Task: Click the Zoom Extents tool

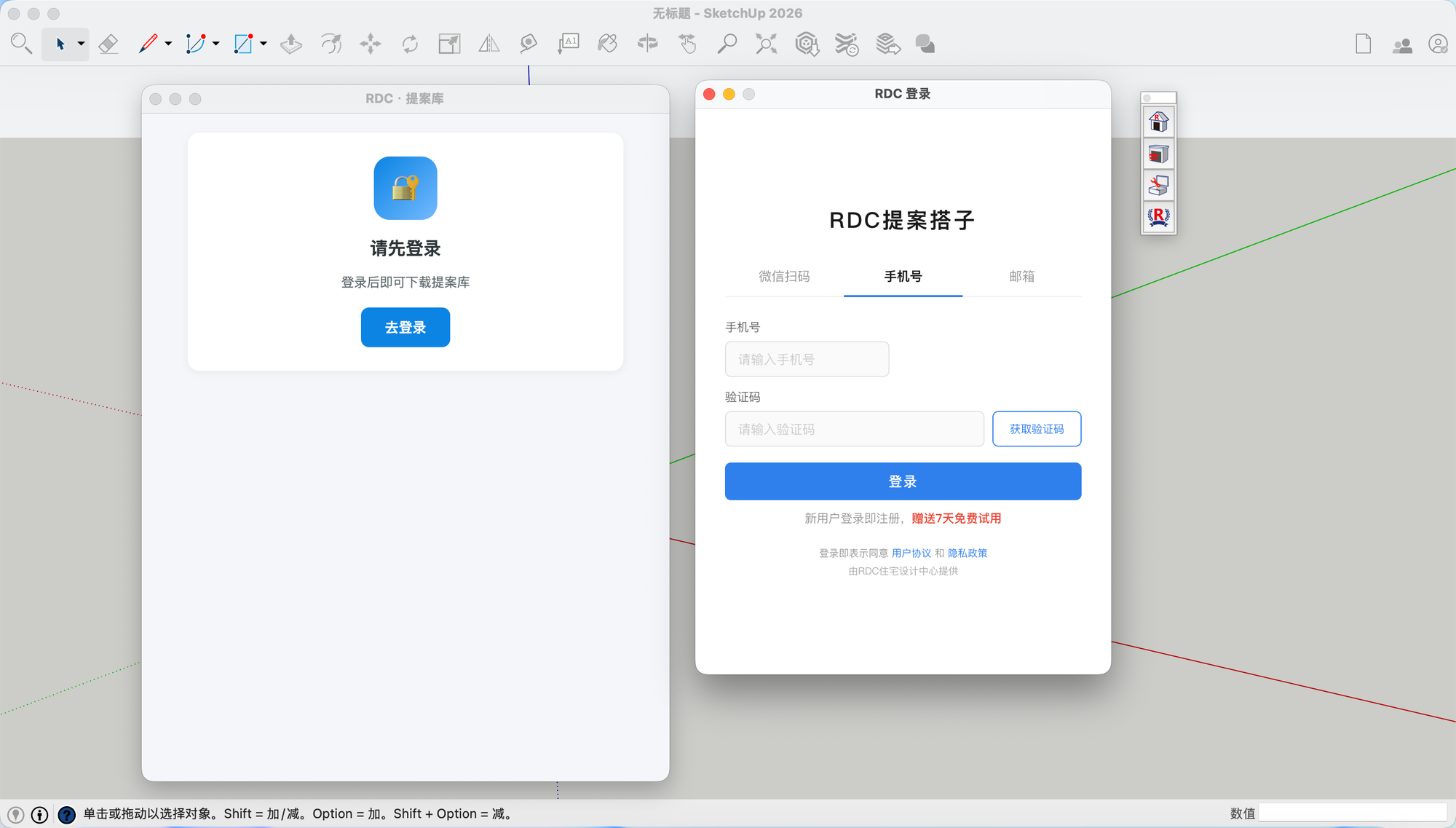Action: pyautogui.click(x=766, y=44)
